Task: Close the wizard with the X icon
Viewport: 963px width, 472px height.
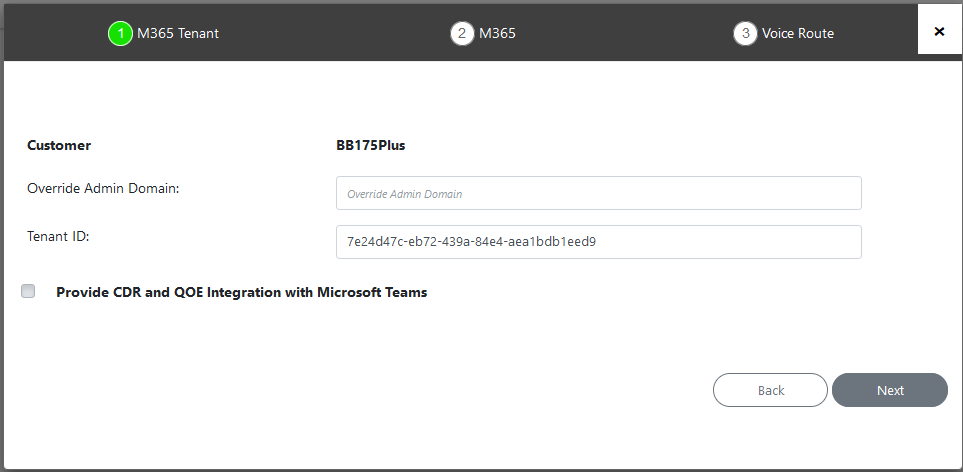Action: (939, 31)
